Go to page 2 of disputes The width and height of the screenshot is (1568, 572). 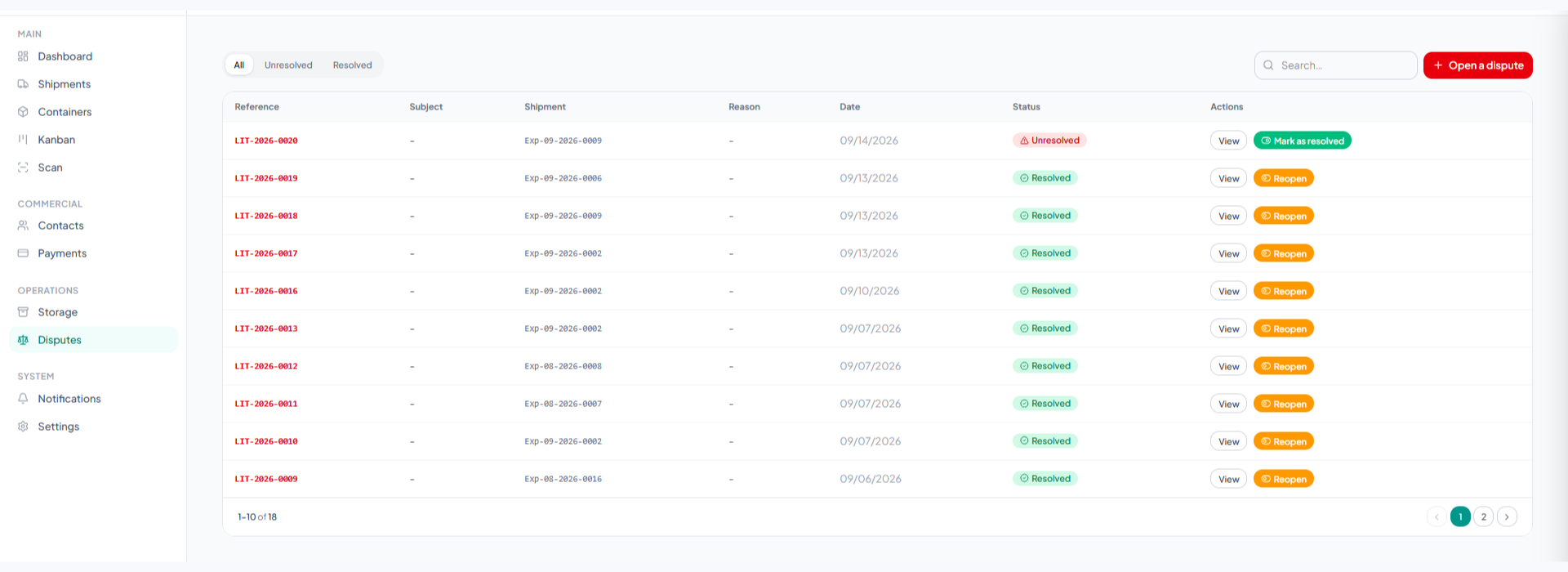pos(1484,516)
